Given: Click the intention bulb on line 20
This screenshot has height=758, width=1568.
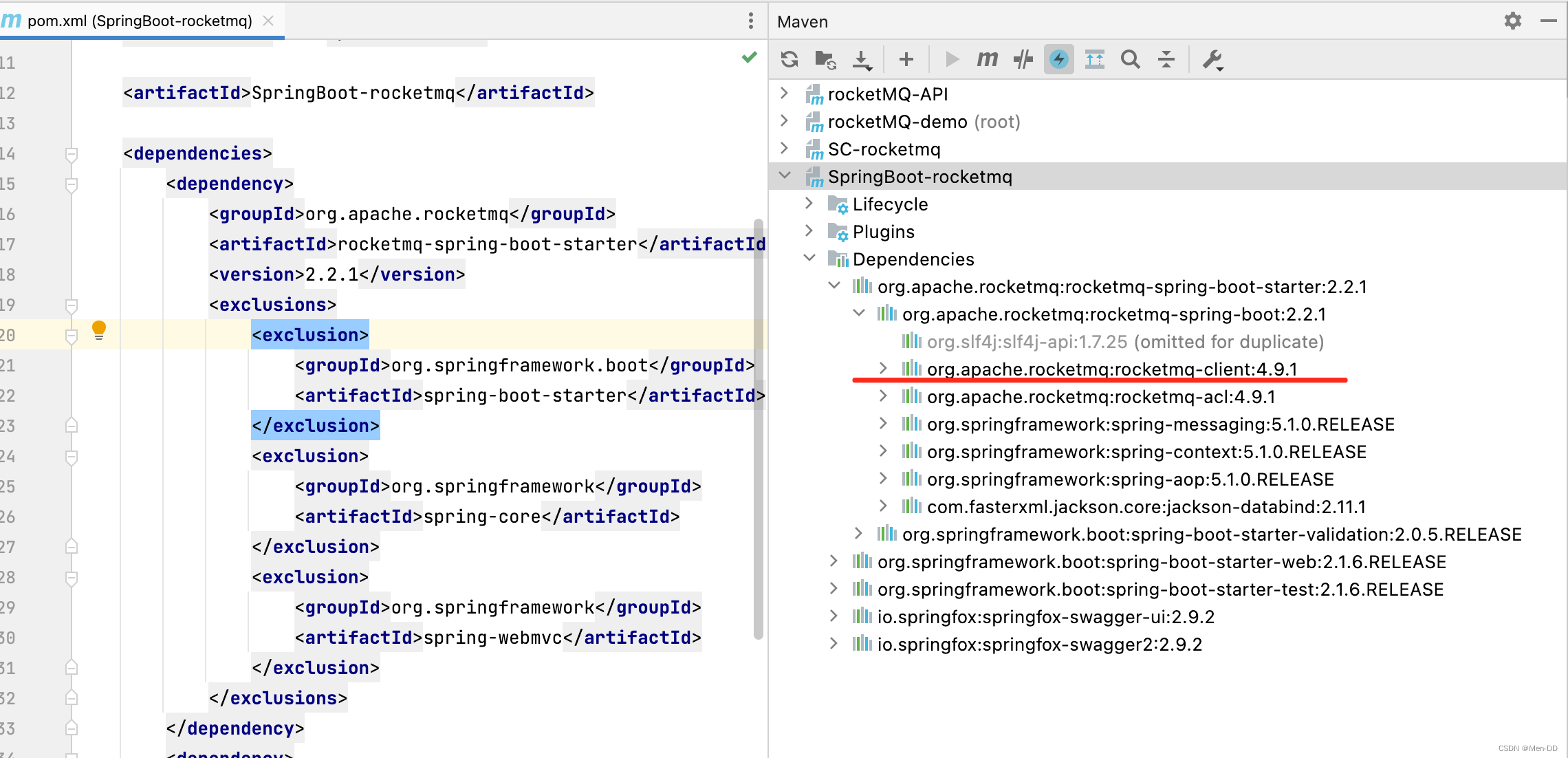Looking at the screenshot, I should pos(99,330).
